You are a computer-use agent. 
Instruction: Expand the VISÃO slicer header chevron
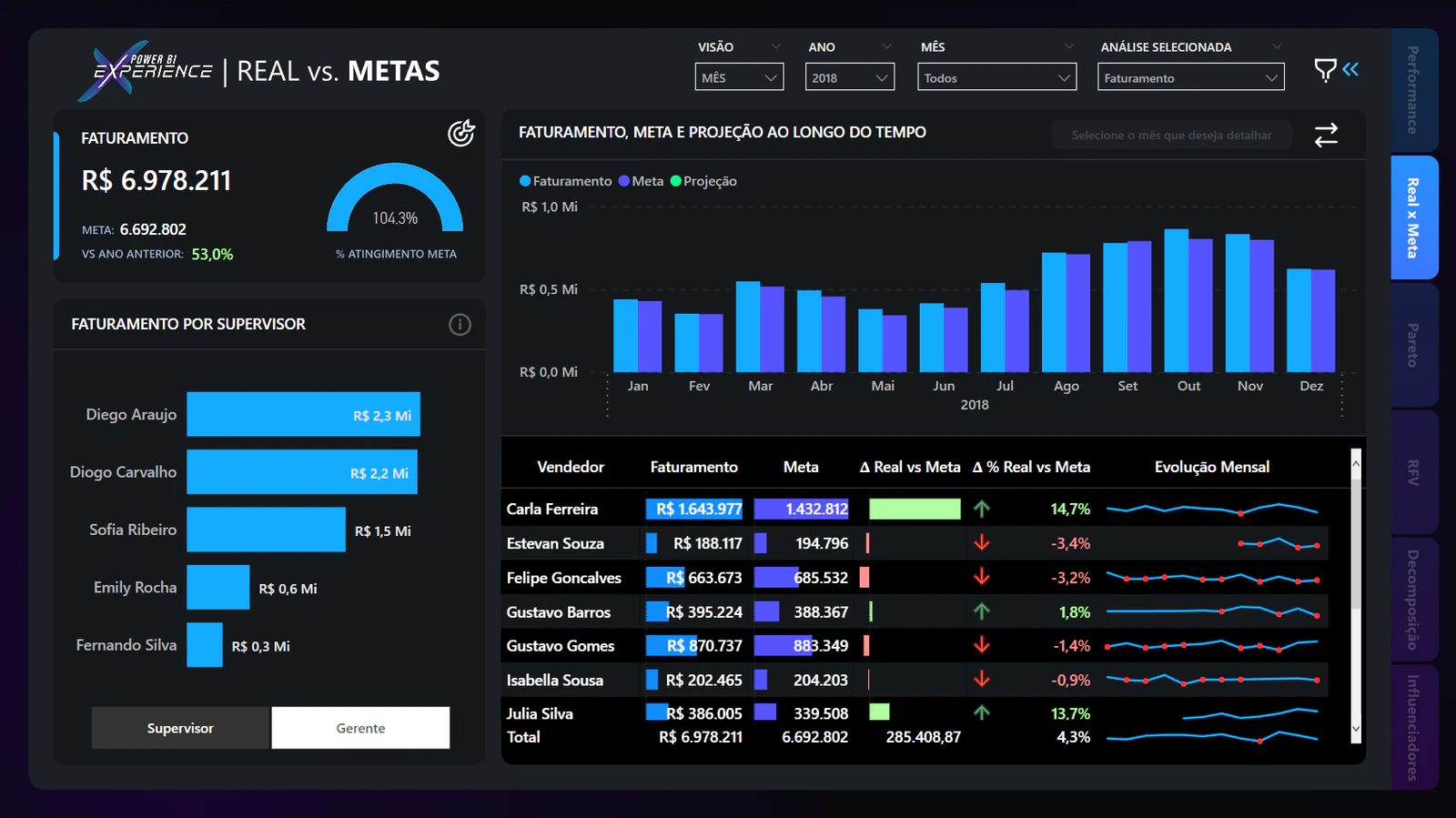pos(776,46)
